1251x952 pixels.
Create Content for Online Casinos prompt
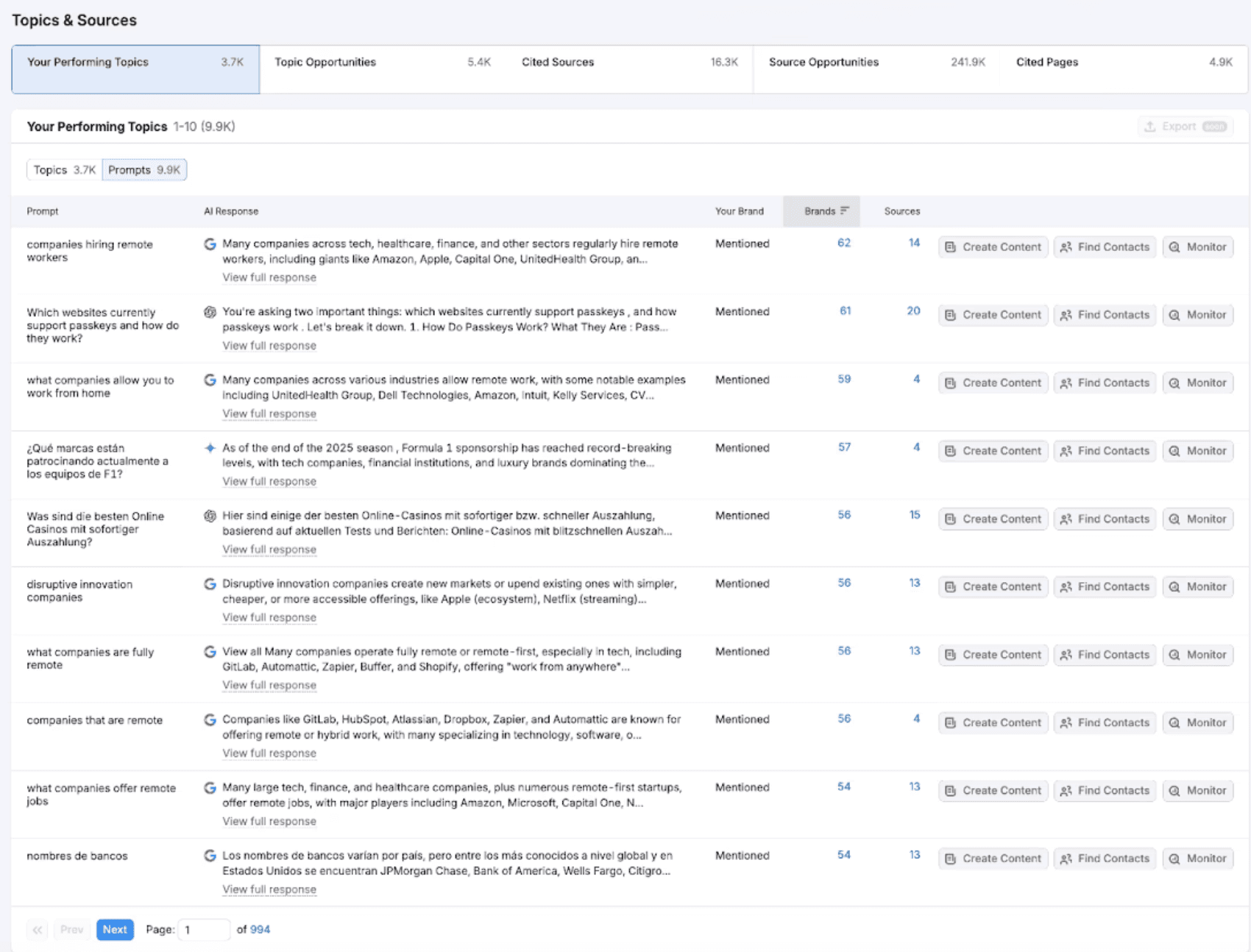[x=993, y=519]
